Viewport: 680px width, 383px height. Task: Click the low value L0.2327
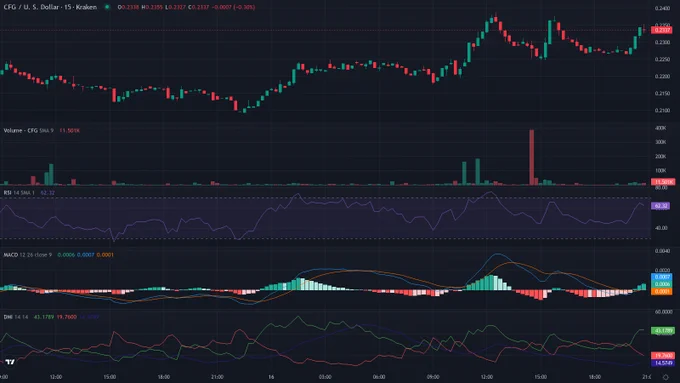pyautogui.click(x=175, y=7)
